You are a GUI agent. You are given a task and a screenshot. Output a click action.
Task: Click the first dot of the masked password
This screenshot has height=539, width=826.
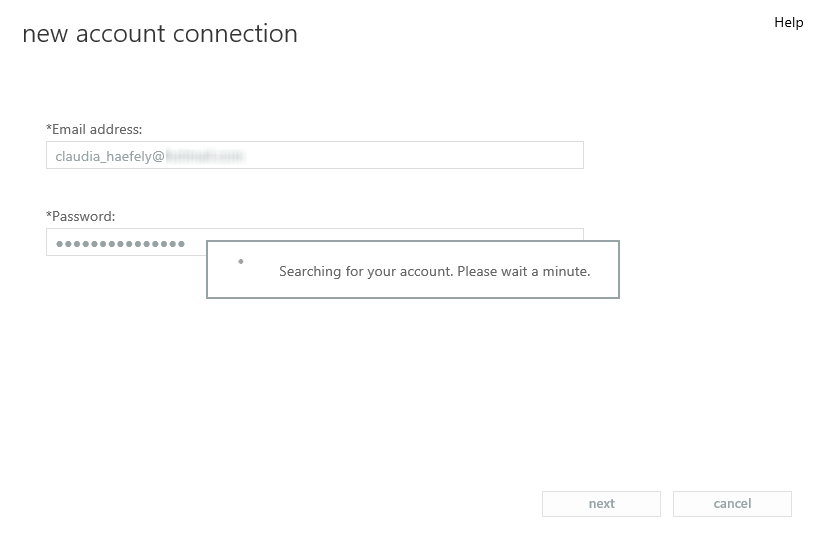(60, 243)
